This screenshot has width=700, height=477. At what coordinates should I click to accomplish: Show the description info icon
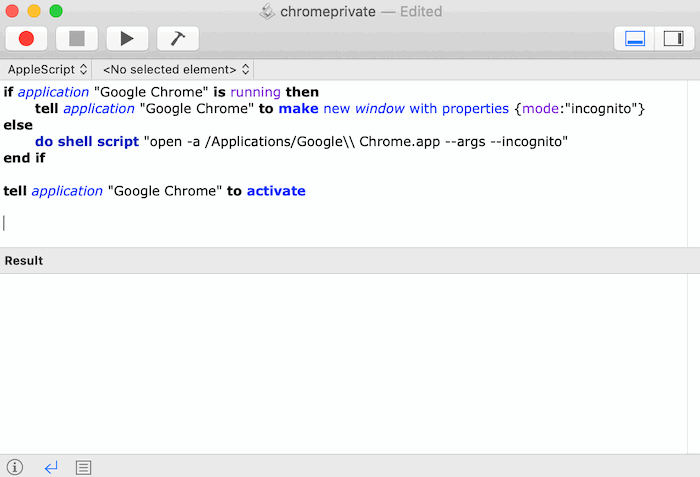pyautogui.click(x=15, y=467)
